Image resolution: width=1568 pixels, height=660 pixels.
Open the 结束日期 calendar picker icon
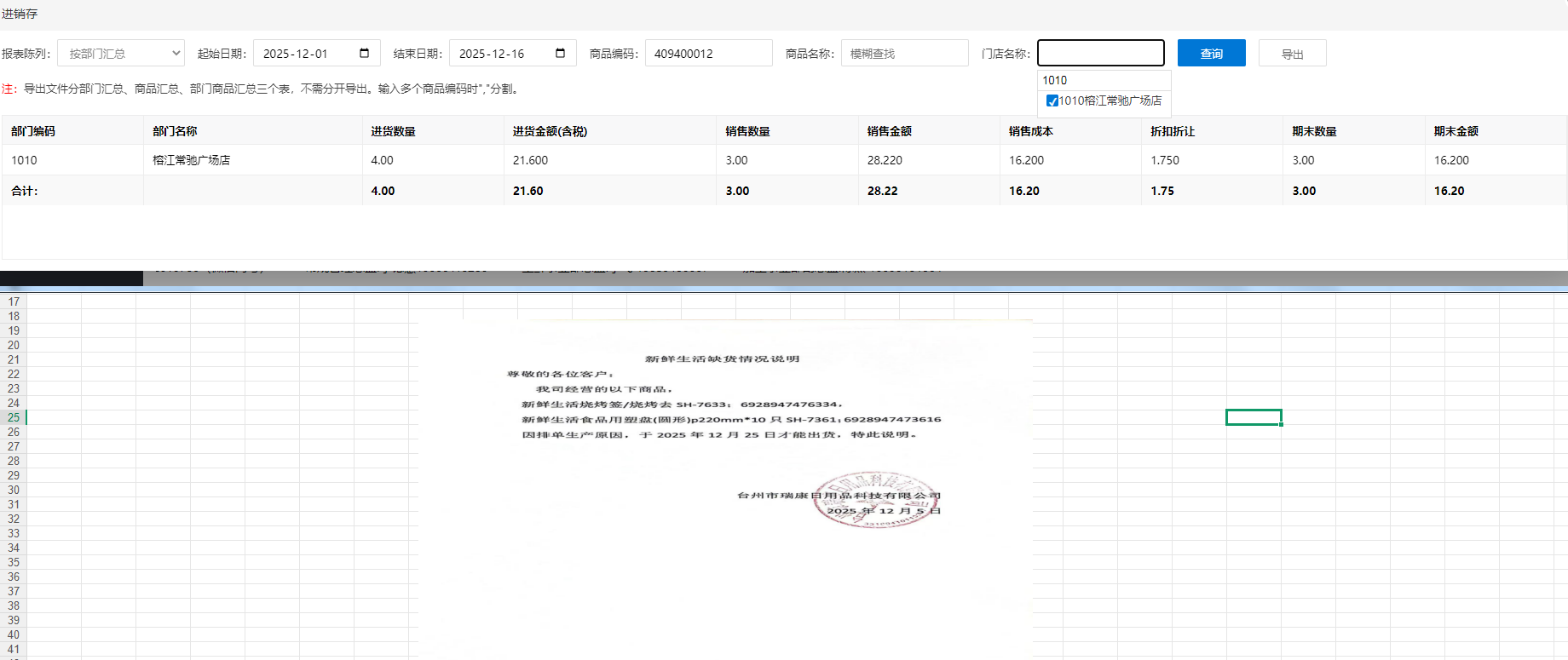pos(560,53)
